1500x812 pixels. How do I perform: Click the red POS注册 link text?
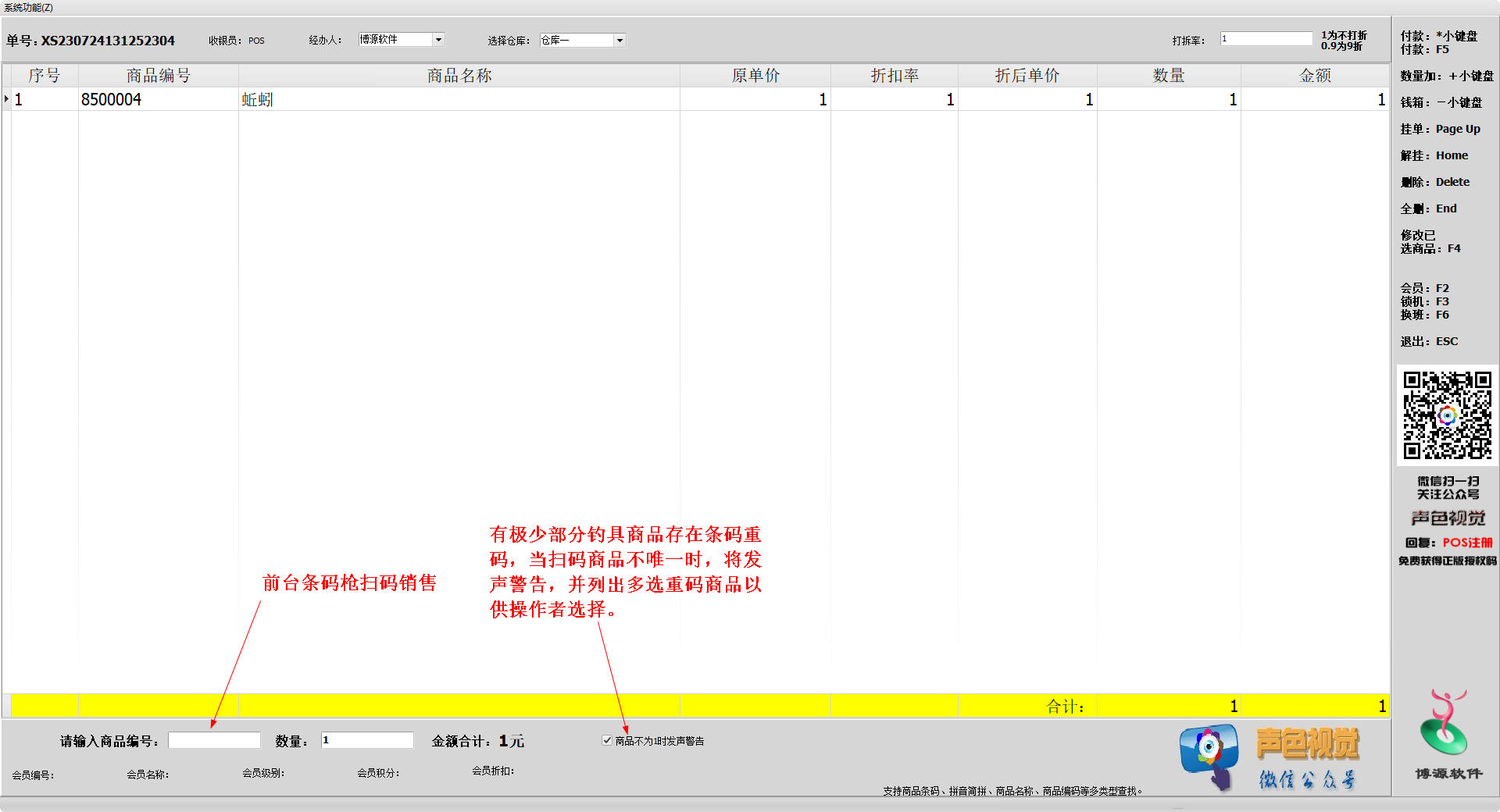(x=1467, y=543)
